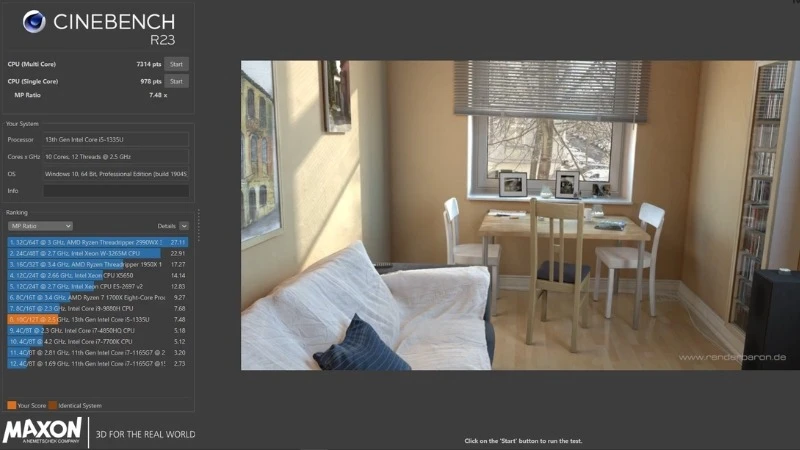The image size is (800, 450).
Task: Click the Identical System legend swatch
Action: (53, 406)
